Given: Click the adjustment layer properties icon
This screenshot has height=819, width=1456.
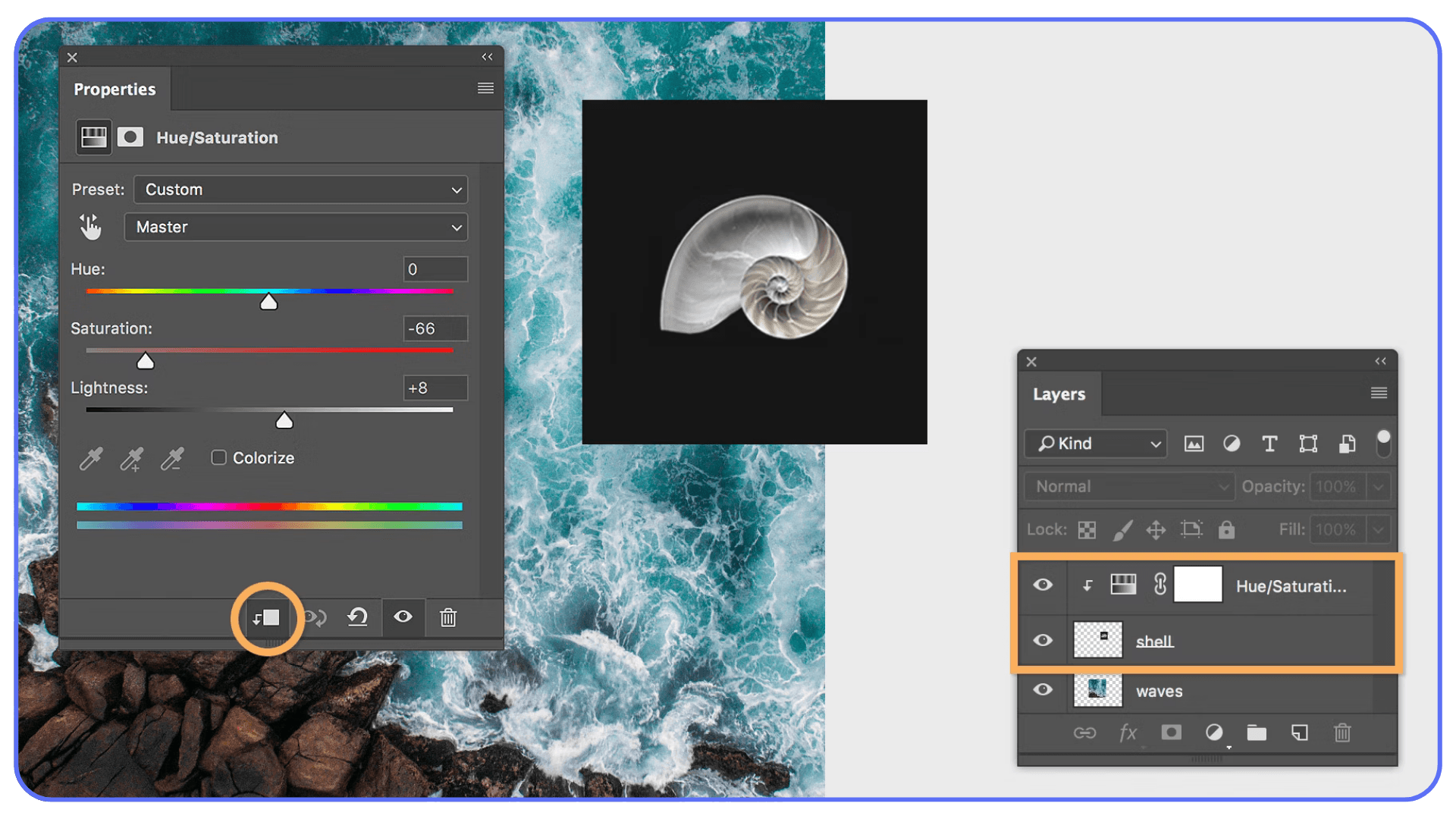Looking at the screenshot, I should click(93, 136).
